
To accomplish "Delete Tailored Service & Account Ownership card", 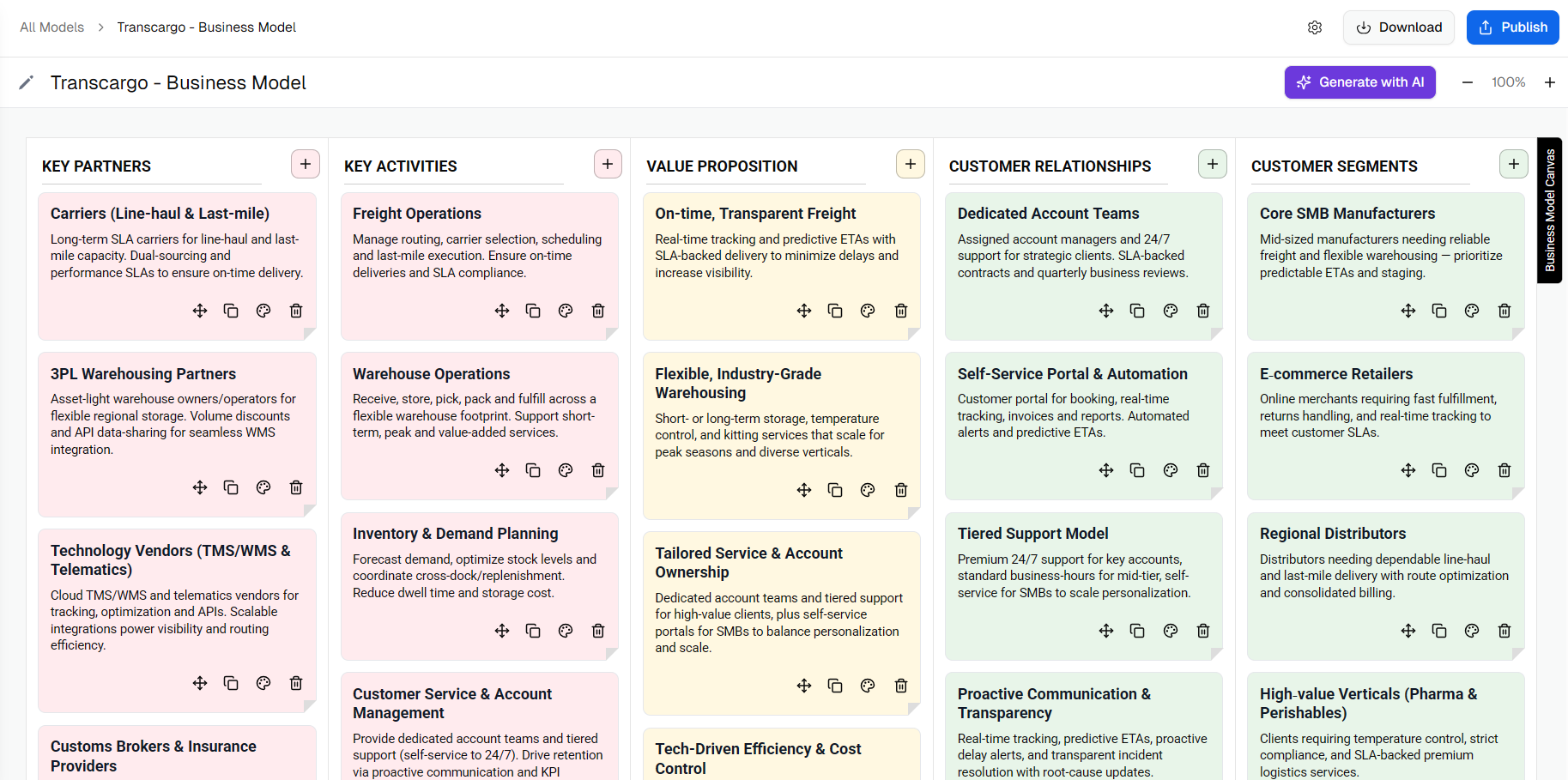I will coord(901,686).
